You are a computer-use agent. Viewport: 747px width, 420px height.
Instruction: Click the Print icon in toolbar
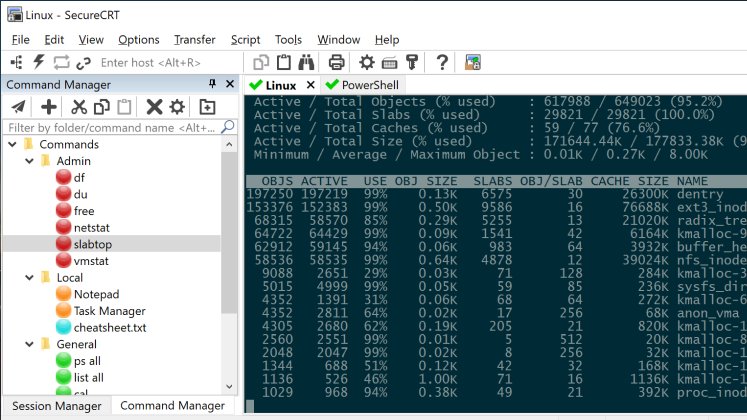[x=336, y=62]
